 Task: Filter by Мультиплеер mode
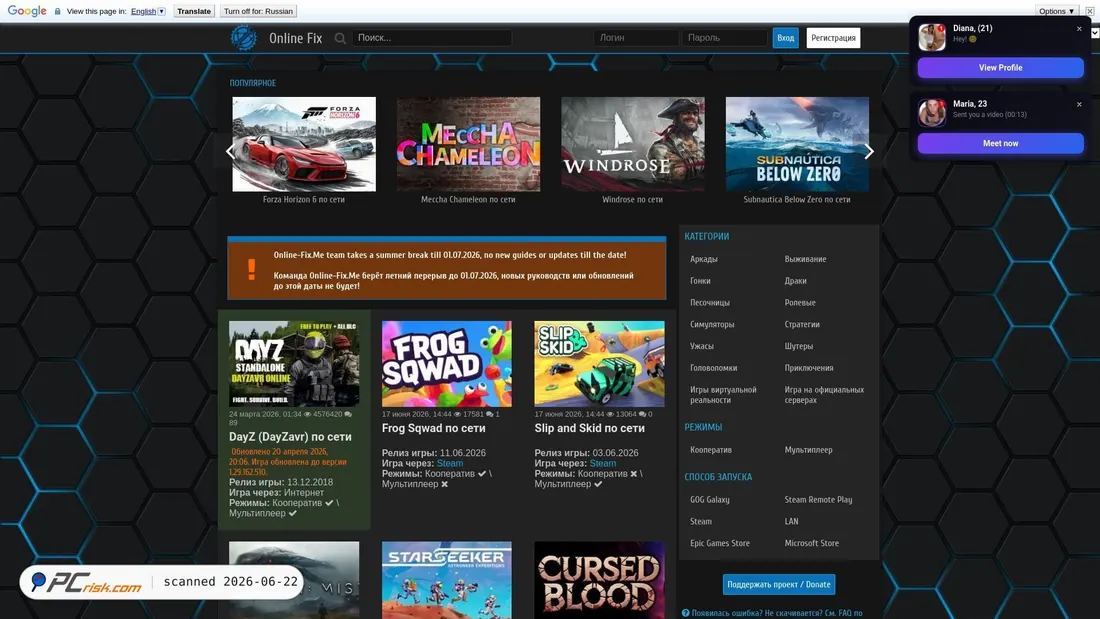pos(808,450)
